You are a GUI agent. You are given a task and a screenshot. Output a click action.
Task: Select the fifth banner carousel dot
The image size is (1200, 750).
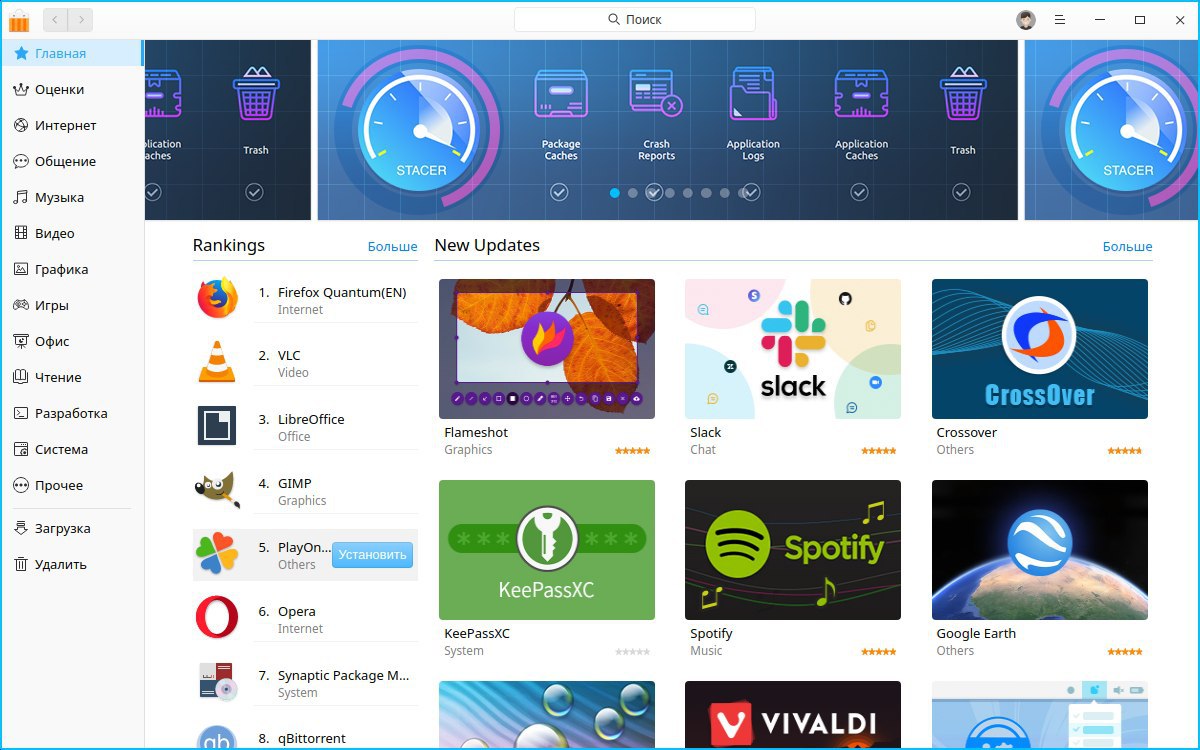[x=688, y=193]
